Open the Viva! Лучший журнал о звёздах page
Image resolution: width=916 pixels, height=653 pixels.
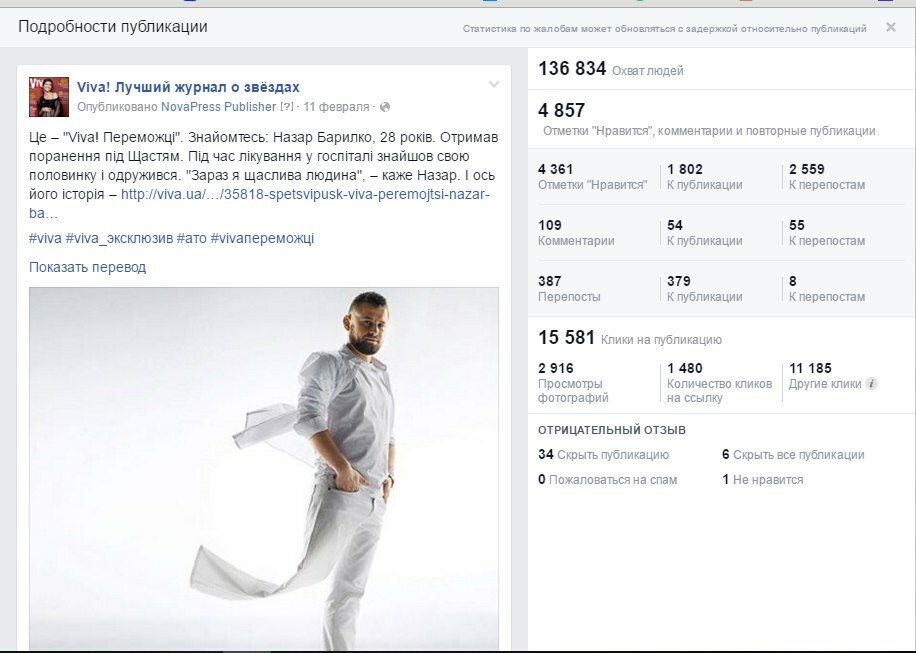coord(188,87)
